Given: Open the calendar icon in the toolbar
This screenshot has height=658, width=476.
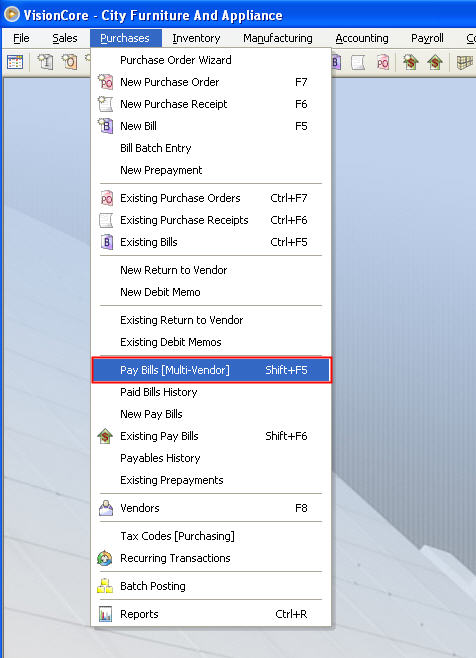Looking at the screenshot, I should point(15,63).
